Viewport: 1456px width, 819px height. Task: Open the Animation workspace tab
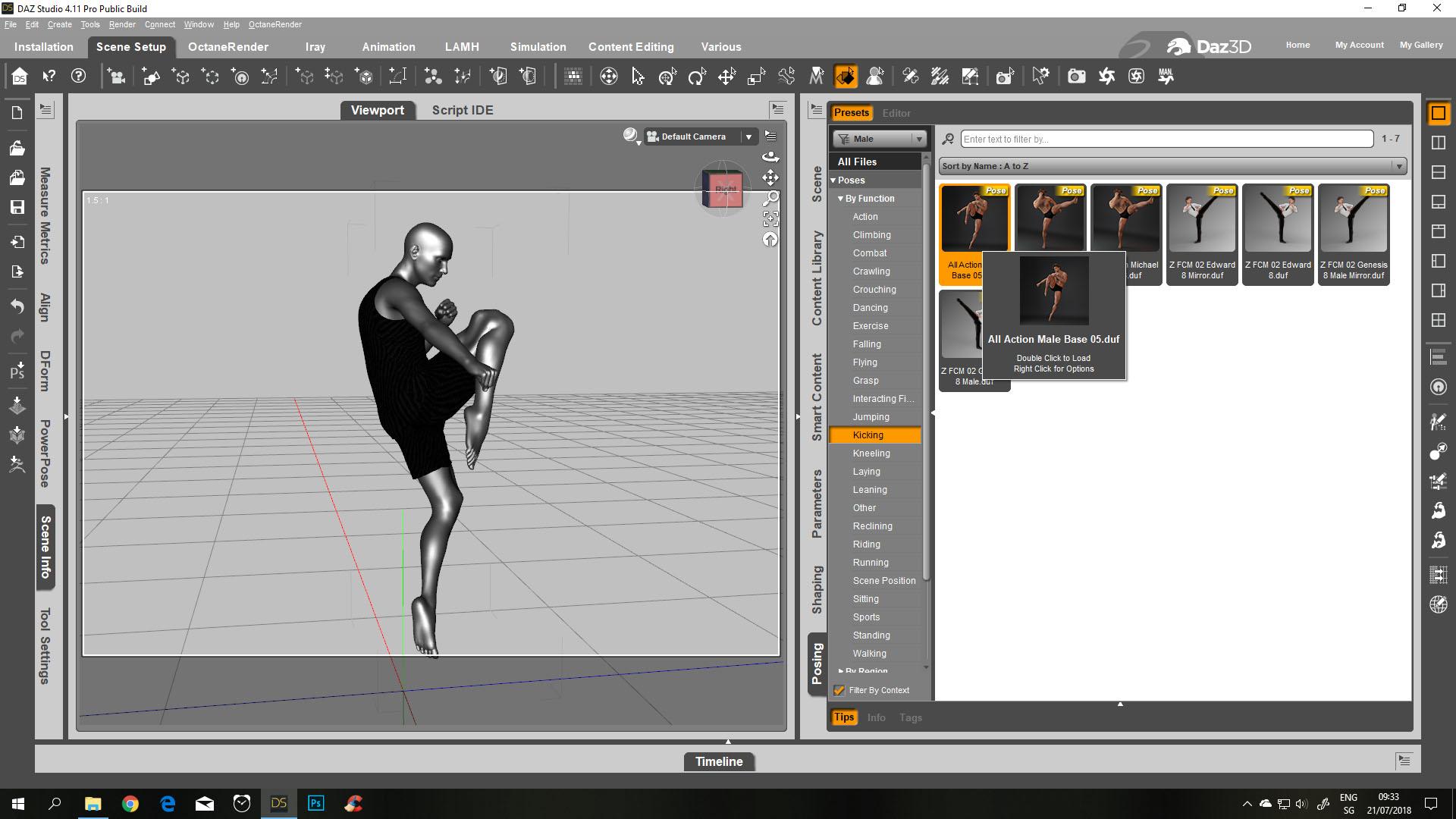click(x=388, y=47)
